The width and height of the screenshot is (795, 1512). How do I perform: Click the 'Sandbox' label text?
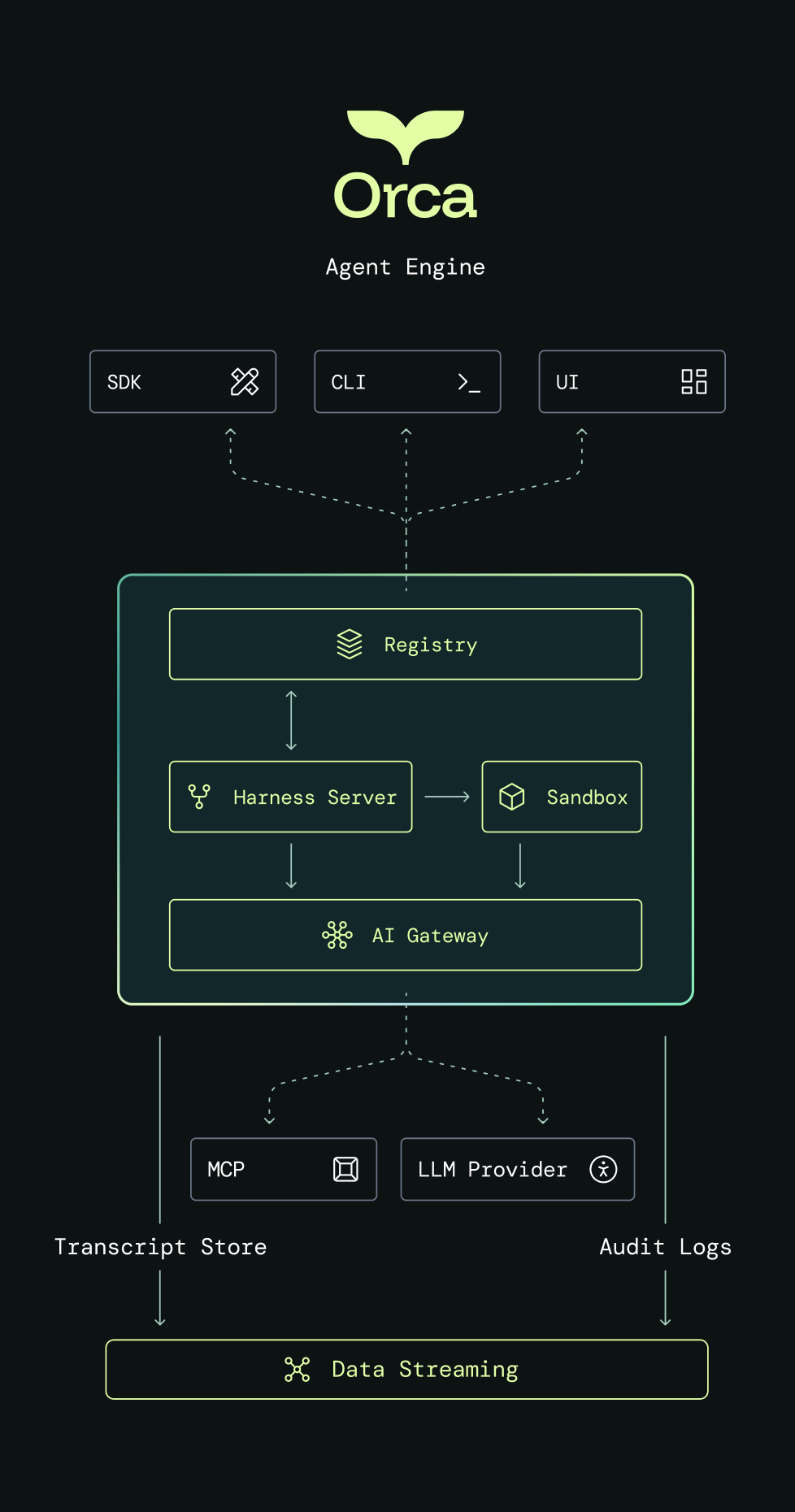point(587,797)
